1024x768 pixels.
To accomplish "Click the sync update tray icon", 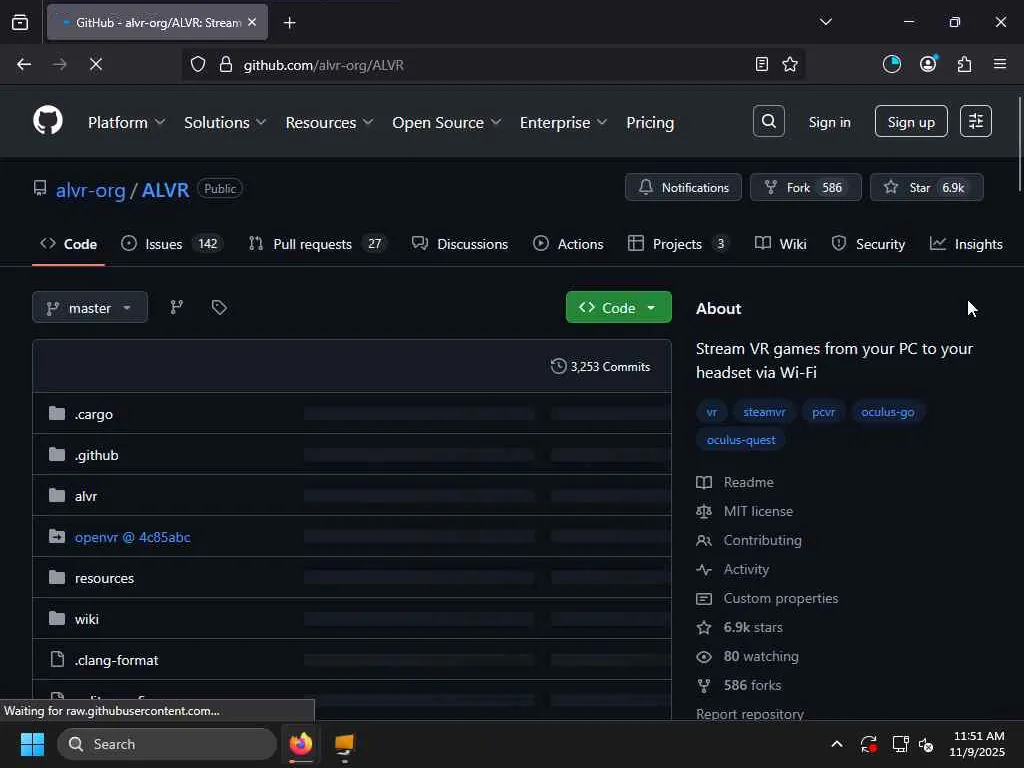I will [x=869, y=744].
